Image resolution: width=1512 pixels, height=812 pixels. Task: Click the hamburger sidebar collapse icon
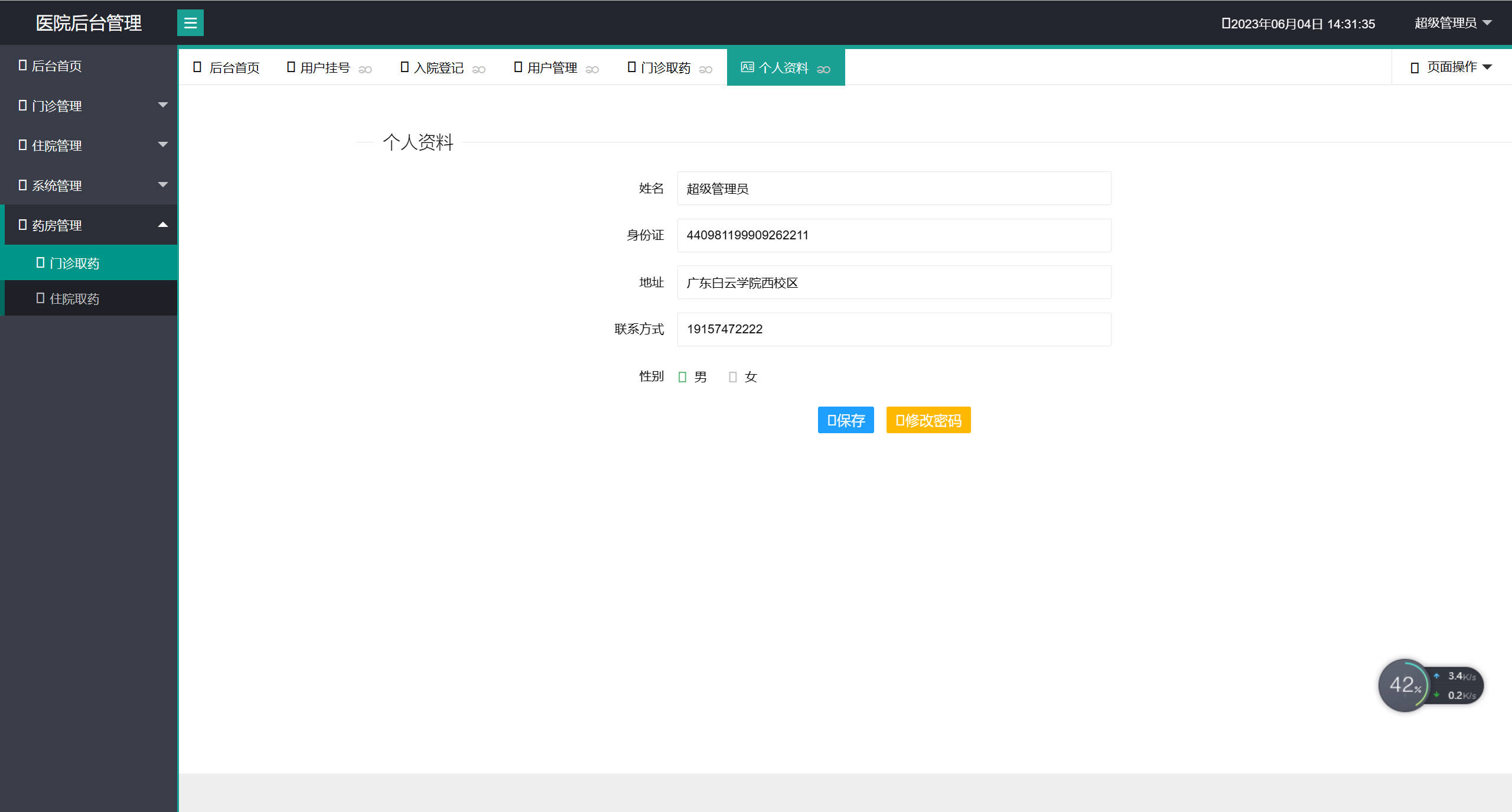pos(190,22)
